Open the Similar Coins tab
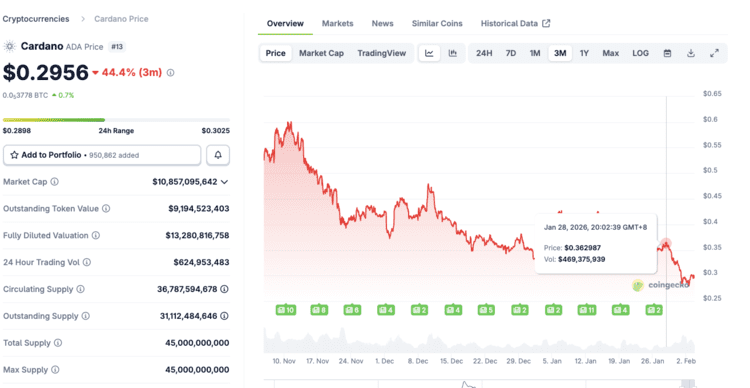The image size is (750, 388). [x=437, y=23]
